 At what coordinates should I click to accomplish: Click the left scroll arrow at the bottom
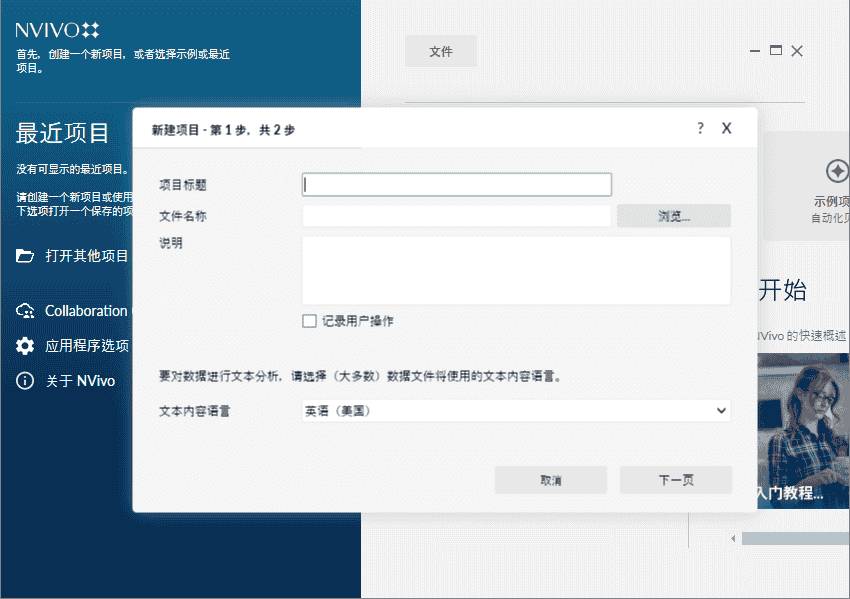[x=733, y=538]
